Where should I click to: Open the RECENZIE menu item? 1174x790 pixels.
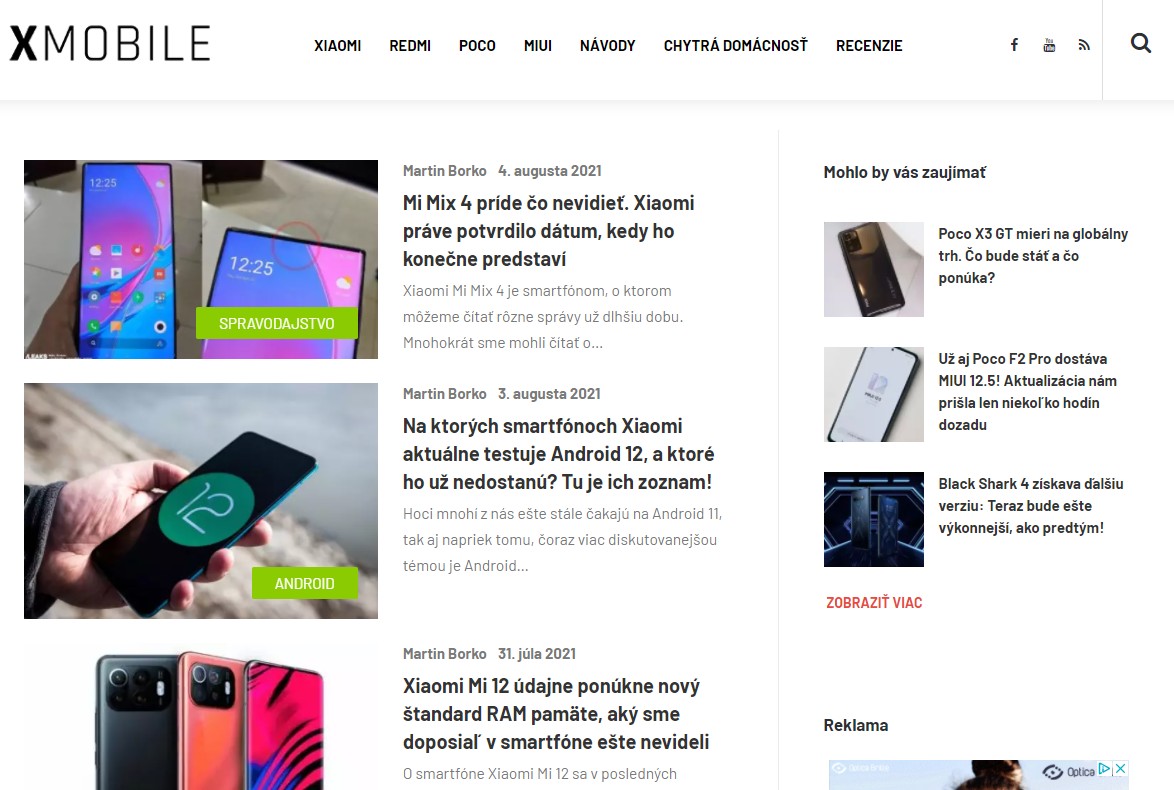tap(869, 46)
